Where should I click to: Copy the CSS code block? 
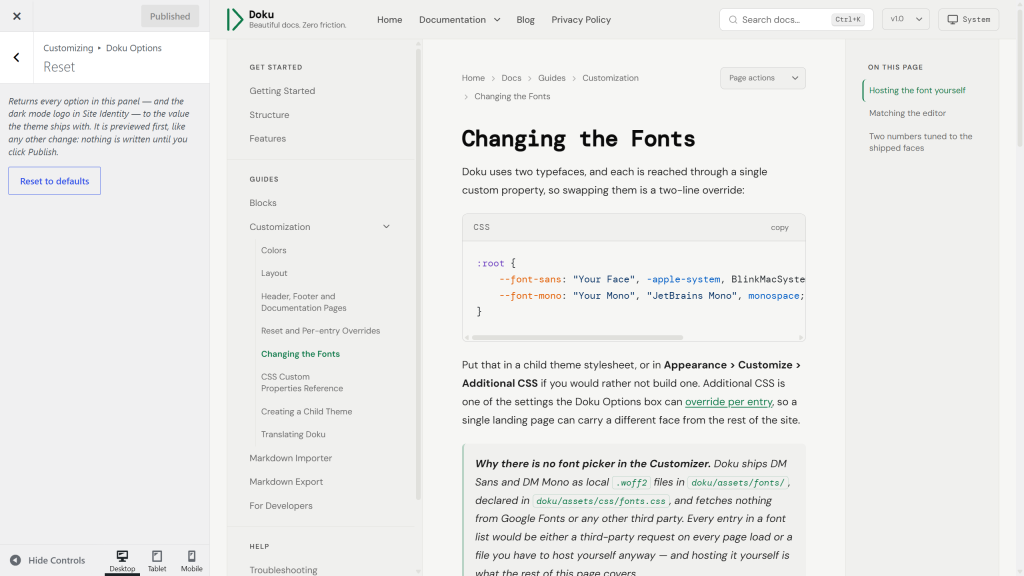pos(779,227)
